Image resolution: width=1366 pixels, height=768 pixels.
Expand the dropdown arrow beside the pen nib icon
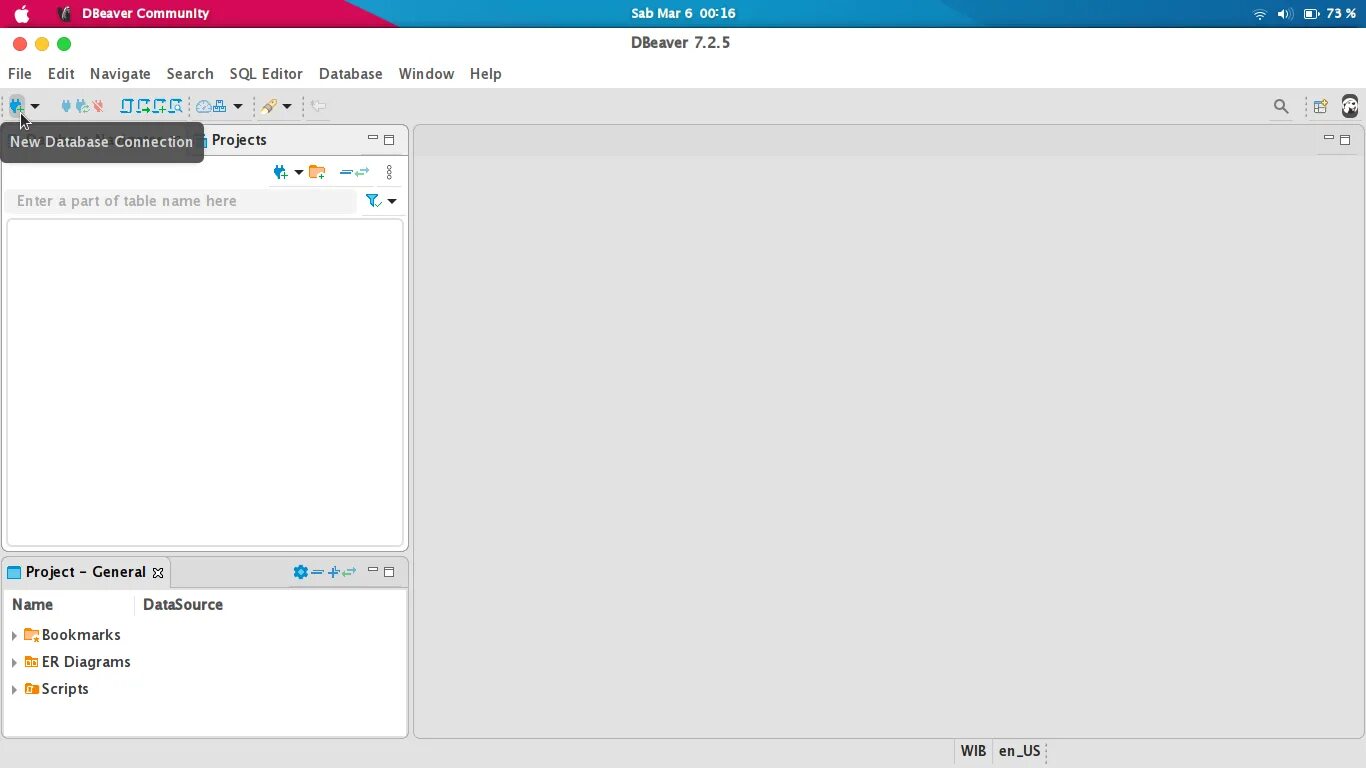click(287, 106)
